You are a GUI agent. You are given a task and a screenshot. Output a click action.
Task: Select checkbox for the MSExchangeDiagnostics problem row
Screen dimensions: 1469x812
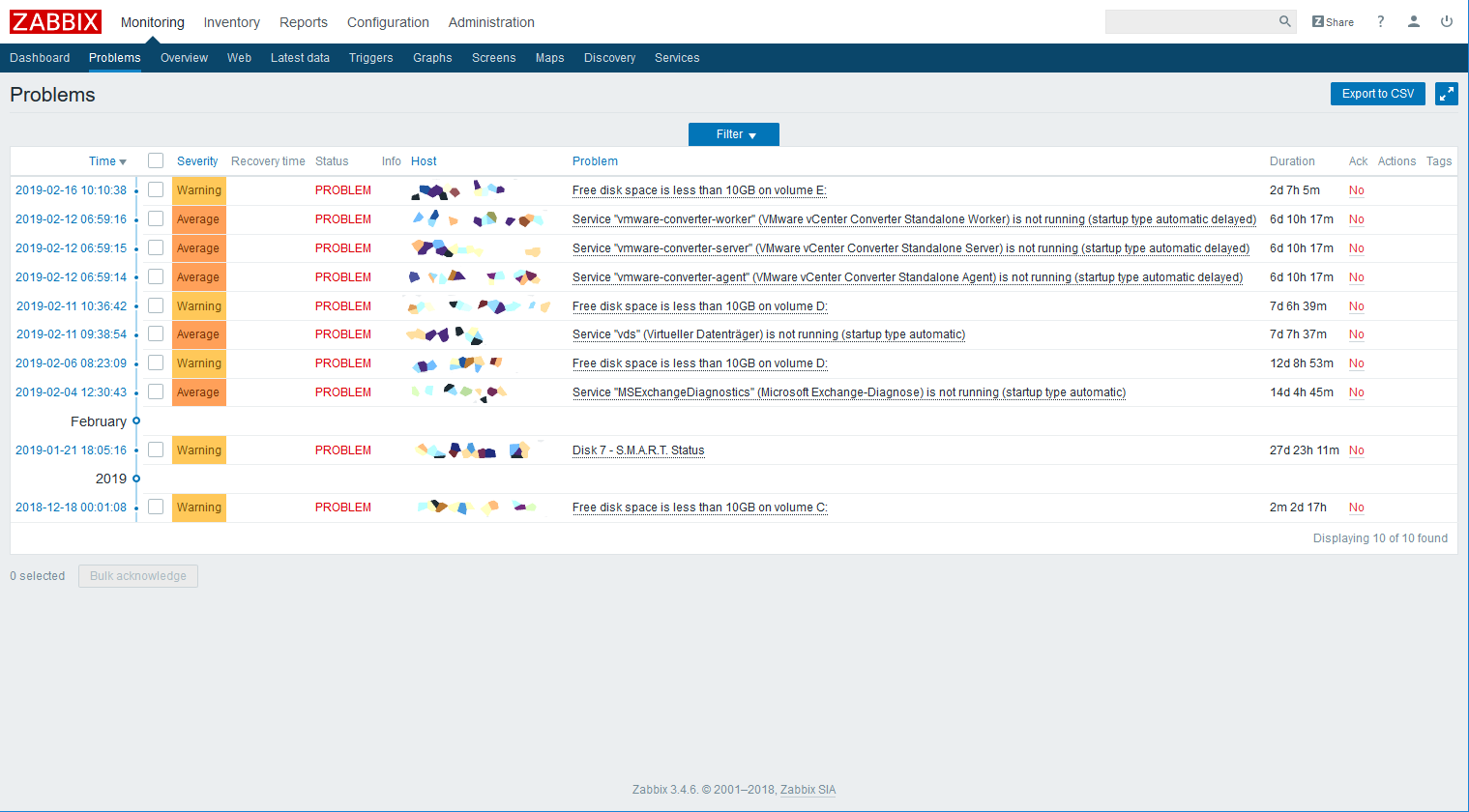(x=156, y=392)
